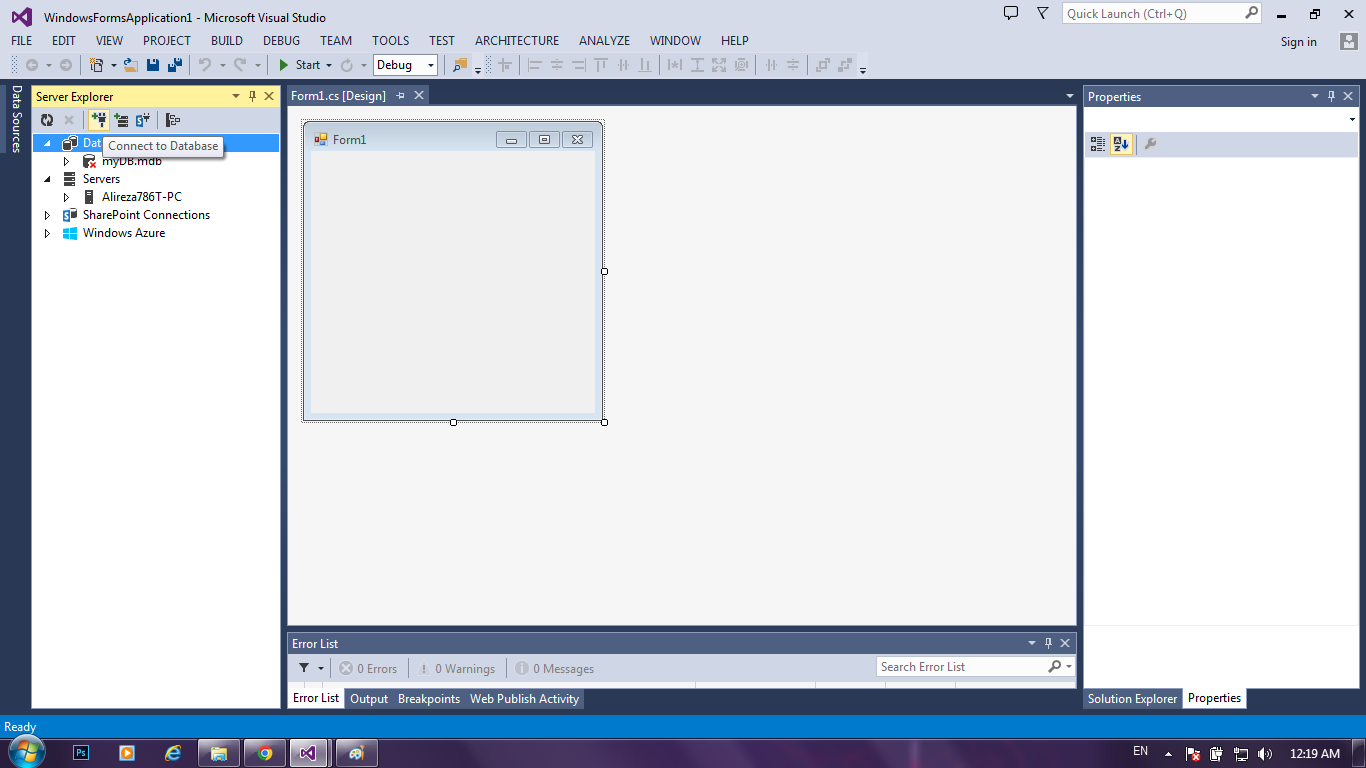Open Google Chrome from the taskbar
Viewport: 1366px width, 768px height.
point(265,753)
